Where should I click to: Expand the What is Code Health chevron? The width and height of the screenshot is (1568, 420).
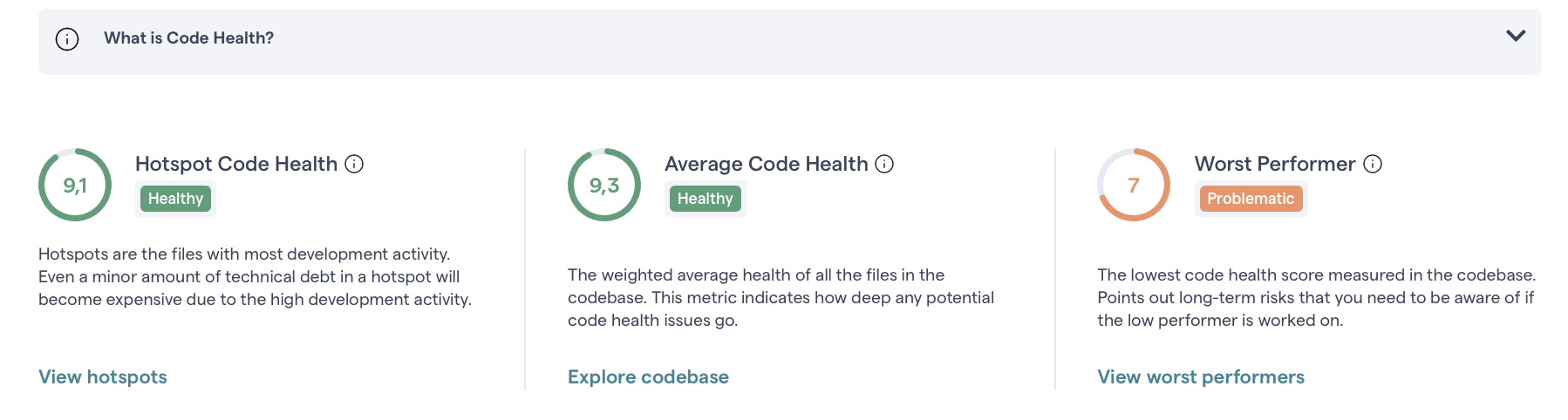point(1516,36)
